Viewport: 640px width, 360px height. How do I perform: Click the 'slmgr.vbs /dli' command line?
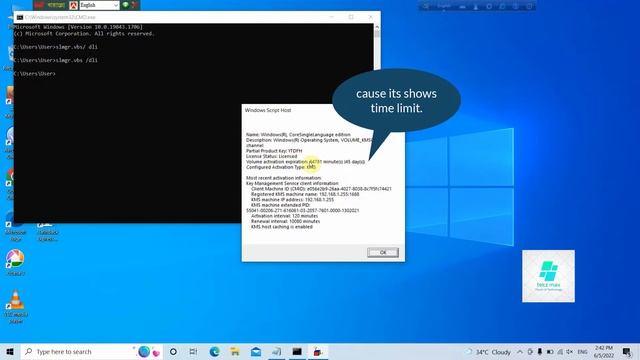pyautogui.click(x=56, y=60)
